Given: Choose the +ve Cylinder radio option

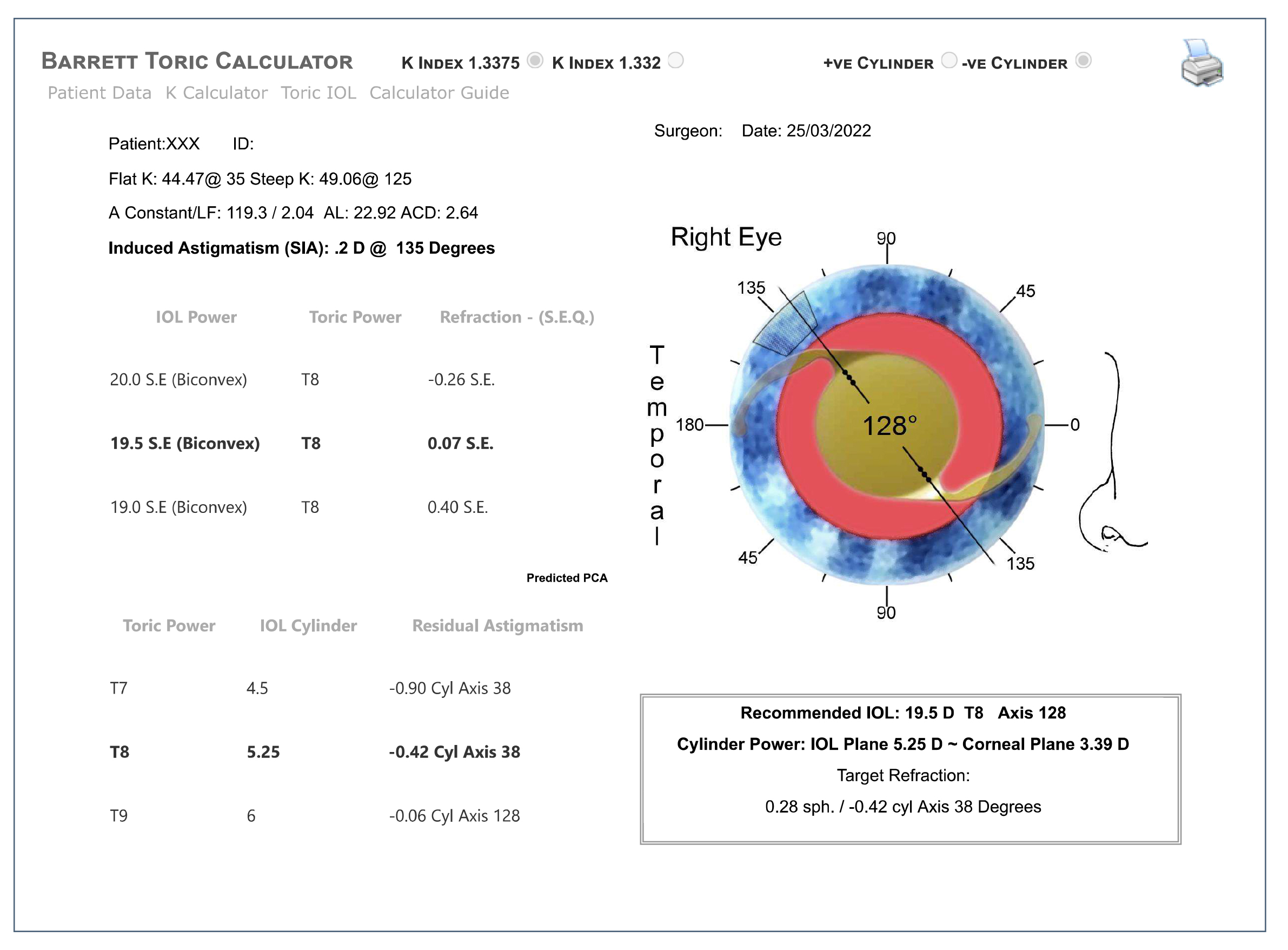Looking at the screenshot, I should [948, 61].
